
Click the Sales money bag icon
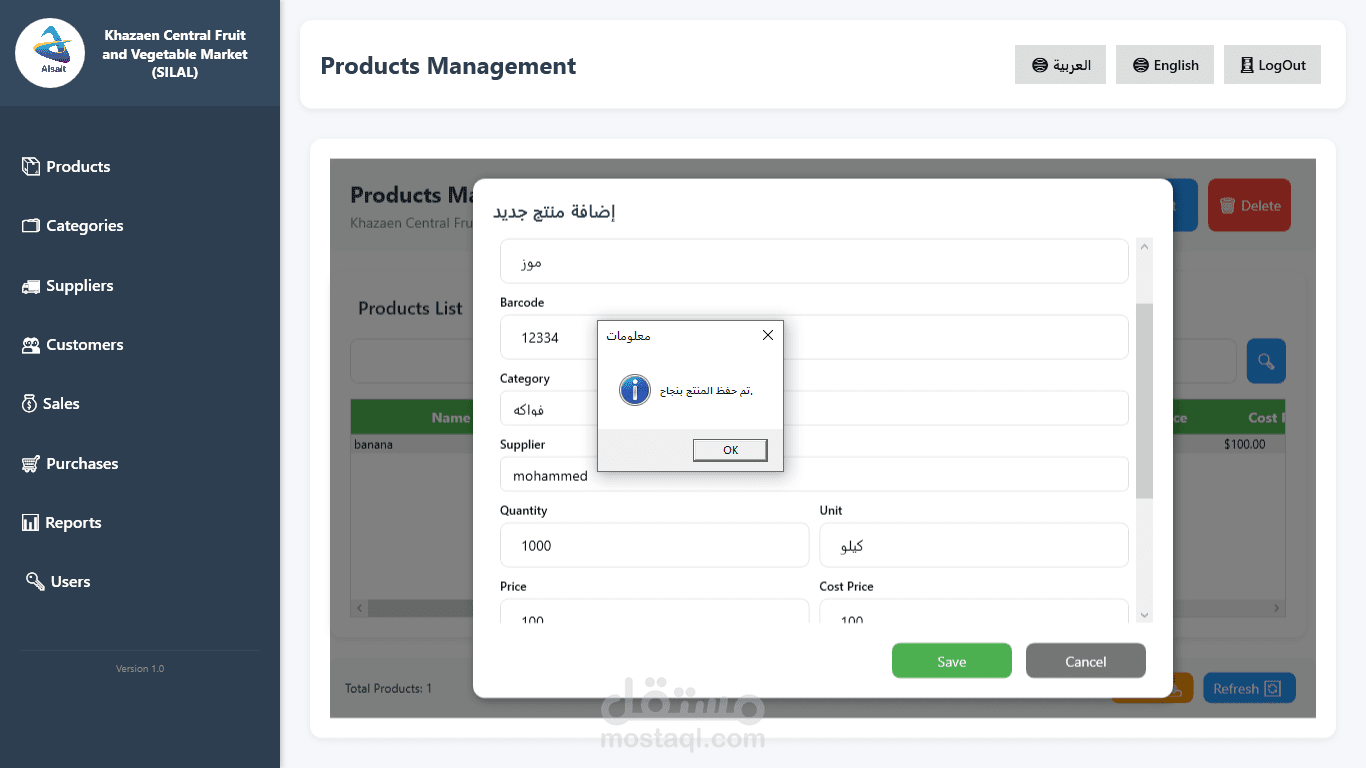pos(30,404)
